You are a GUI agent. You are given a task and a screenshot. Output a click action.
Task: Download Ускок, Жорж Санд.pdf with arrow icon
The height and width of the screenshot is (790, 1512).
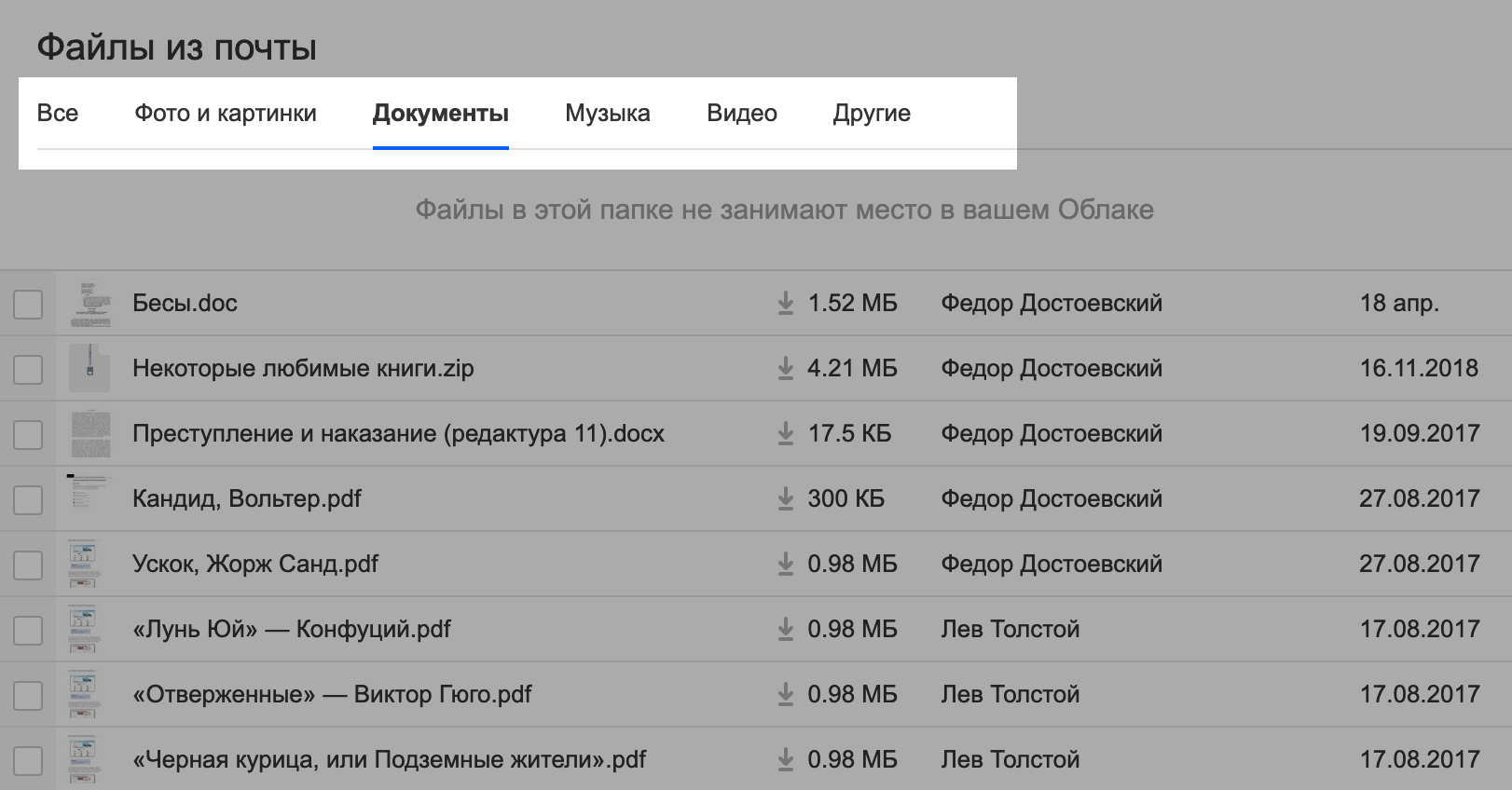point(786,564)
